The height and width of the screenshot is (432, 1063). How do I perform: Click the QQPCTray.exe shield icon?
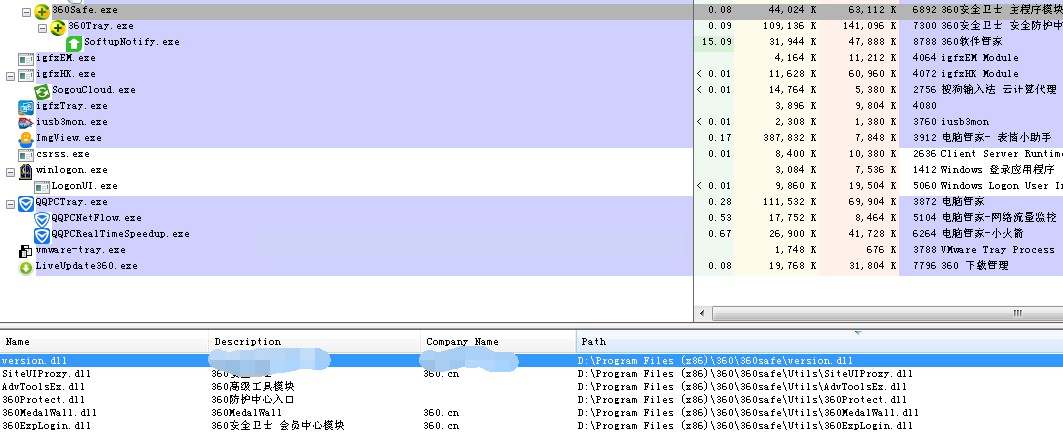pos(26,203)
